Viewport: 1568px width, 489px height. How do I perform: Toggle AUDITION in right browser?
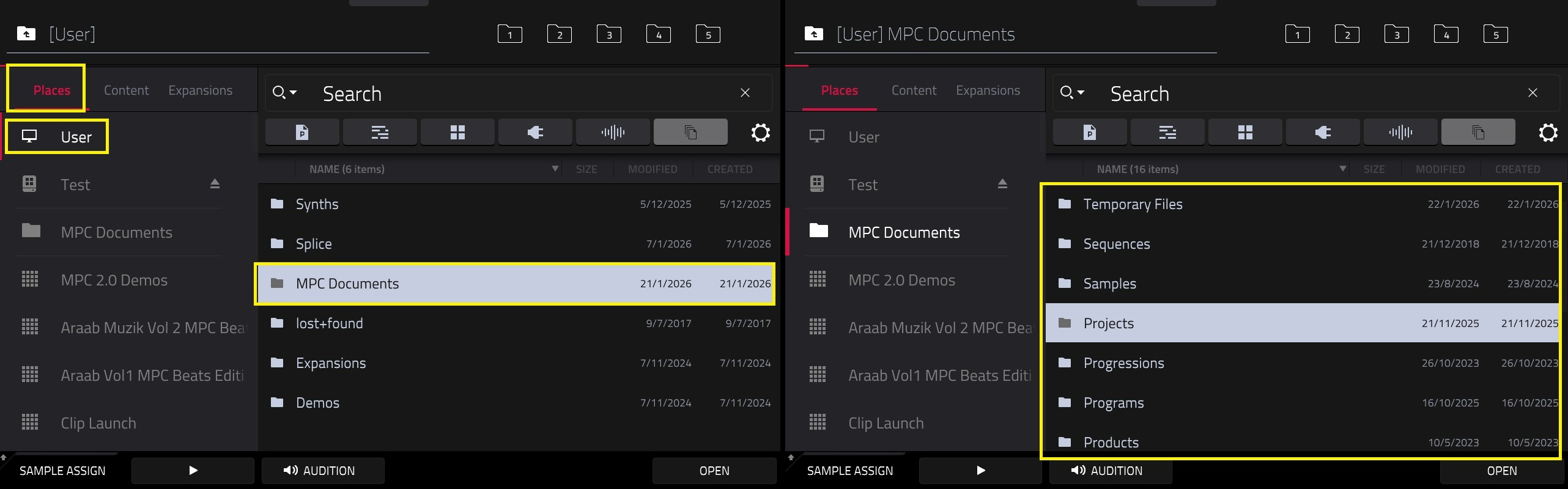1111,471
